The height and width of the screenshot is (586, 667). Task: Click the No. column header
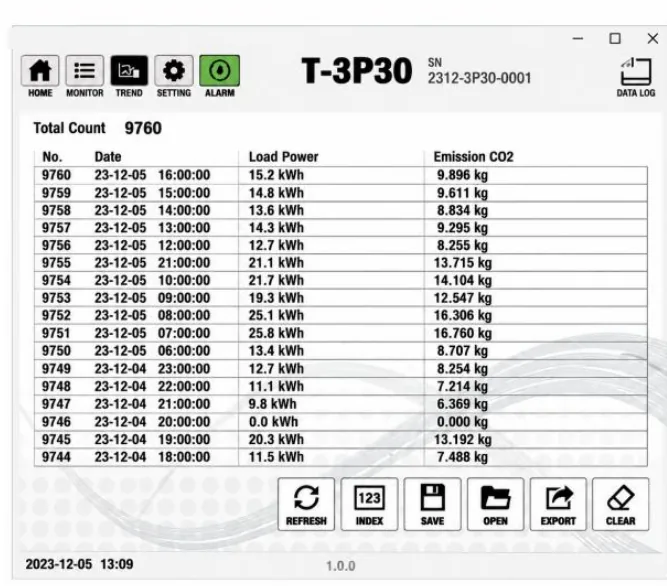[x=52, y=157]
